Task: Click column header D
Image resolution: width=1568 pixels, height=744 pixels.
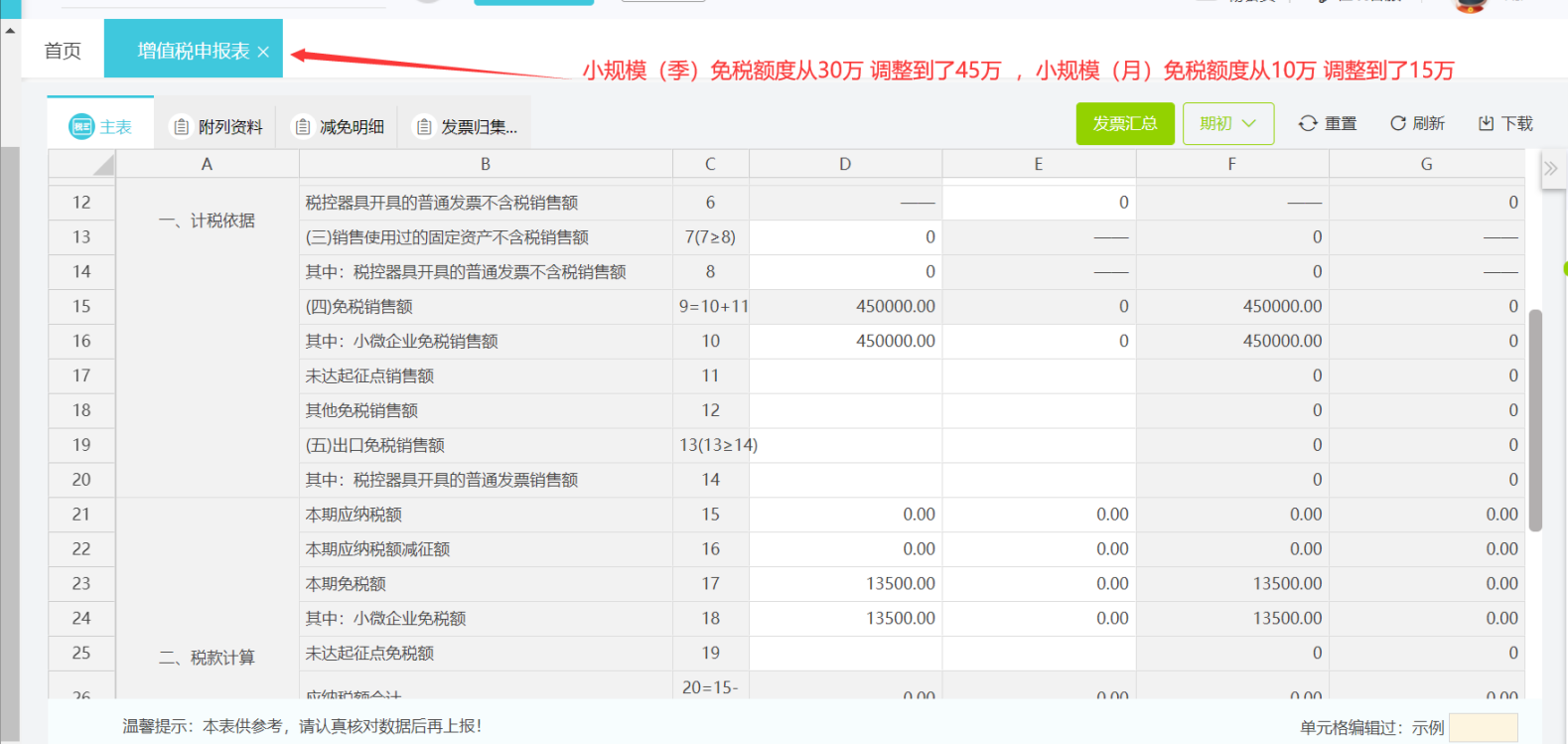Action: click(x=845, y=164)
